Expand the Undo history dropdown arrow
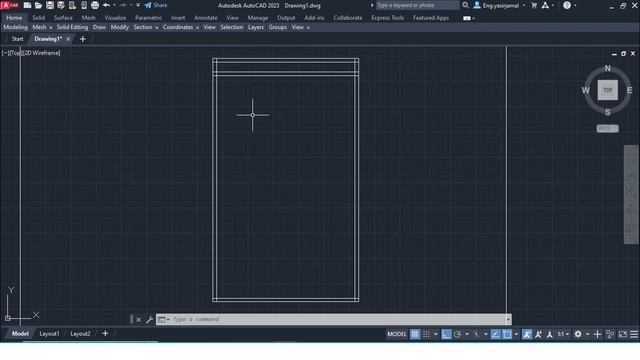Viewport: 640px width, 360px height. [114, 5]
